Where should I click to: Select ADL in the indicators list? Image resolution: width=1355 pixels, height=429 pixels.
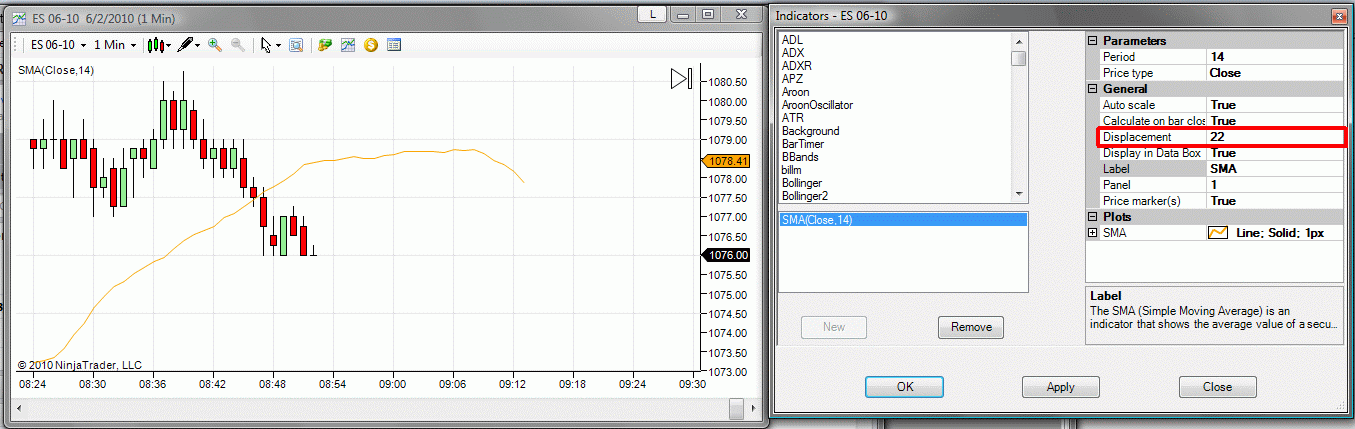pos(792,40)
